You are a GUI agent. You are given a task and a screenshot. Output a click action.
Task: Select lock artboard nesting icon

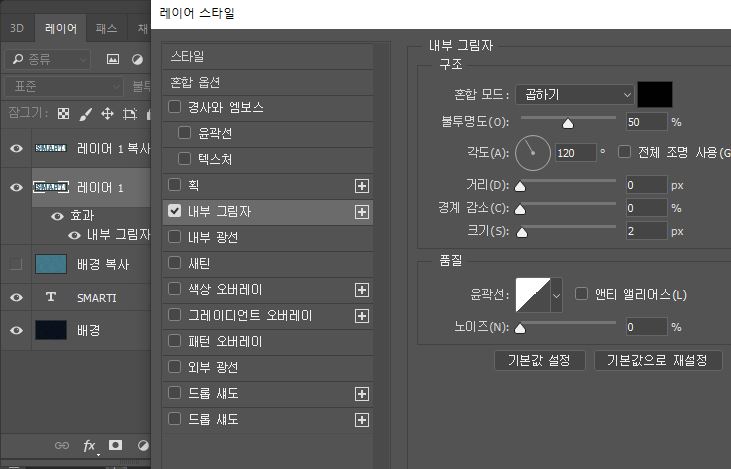point(130,114)
